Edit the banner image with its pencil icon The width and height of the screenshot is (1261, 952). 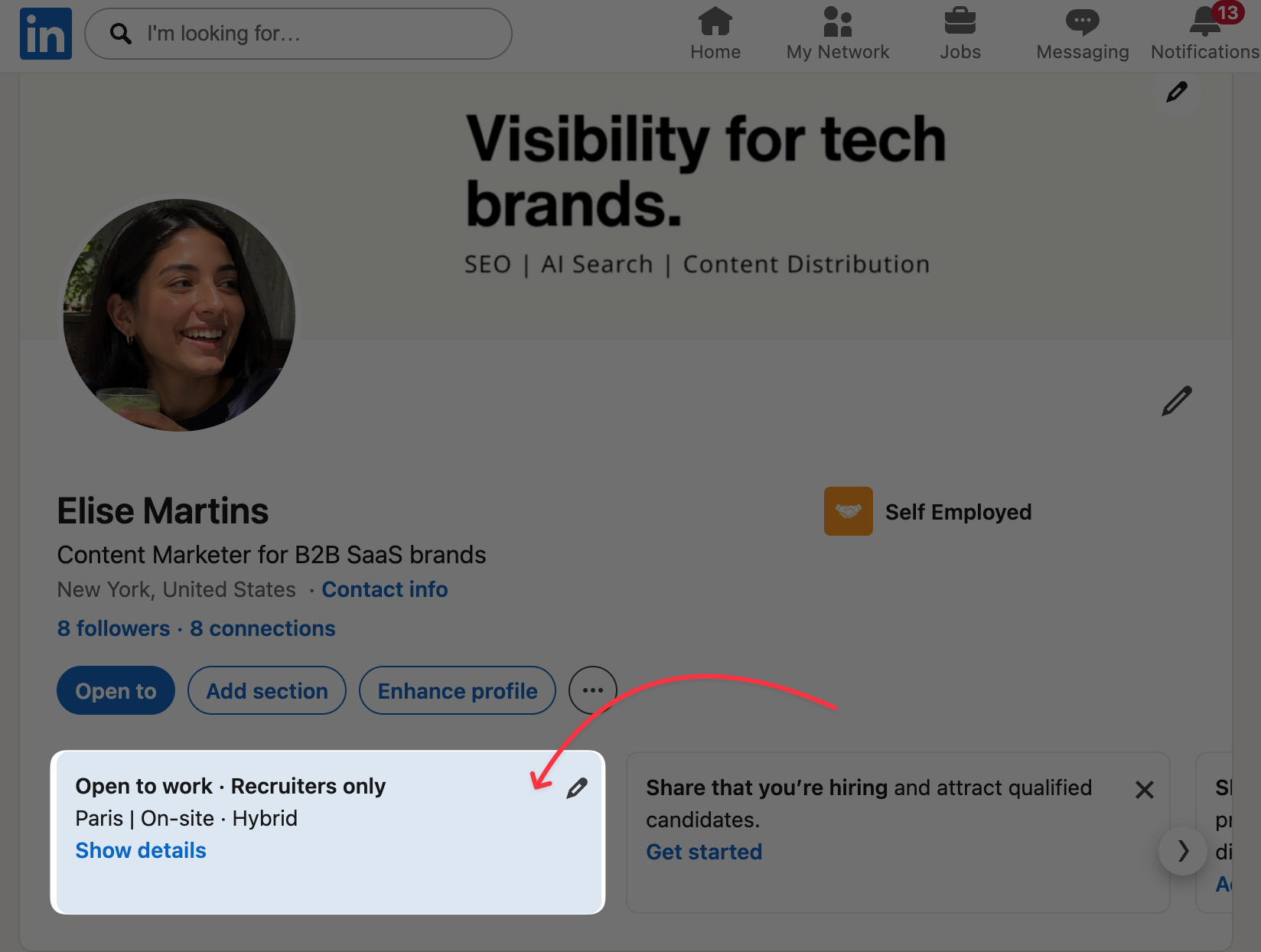(1177, 92)
